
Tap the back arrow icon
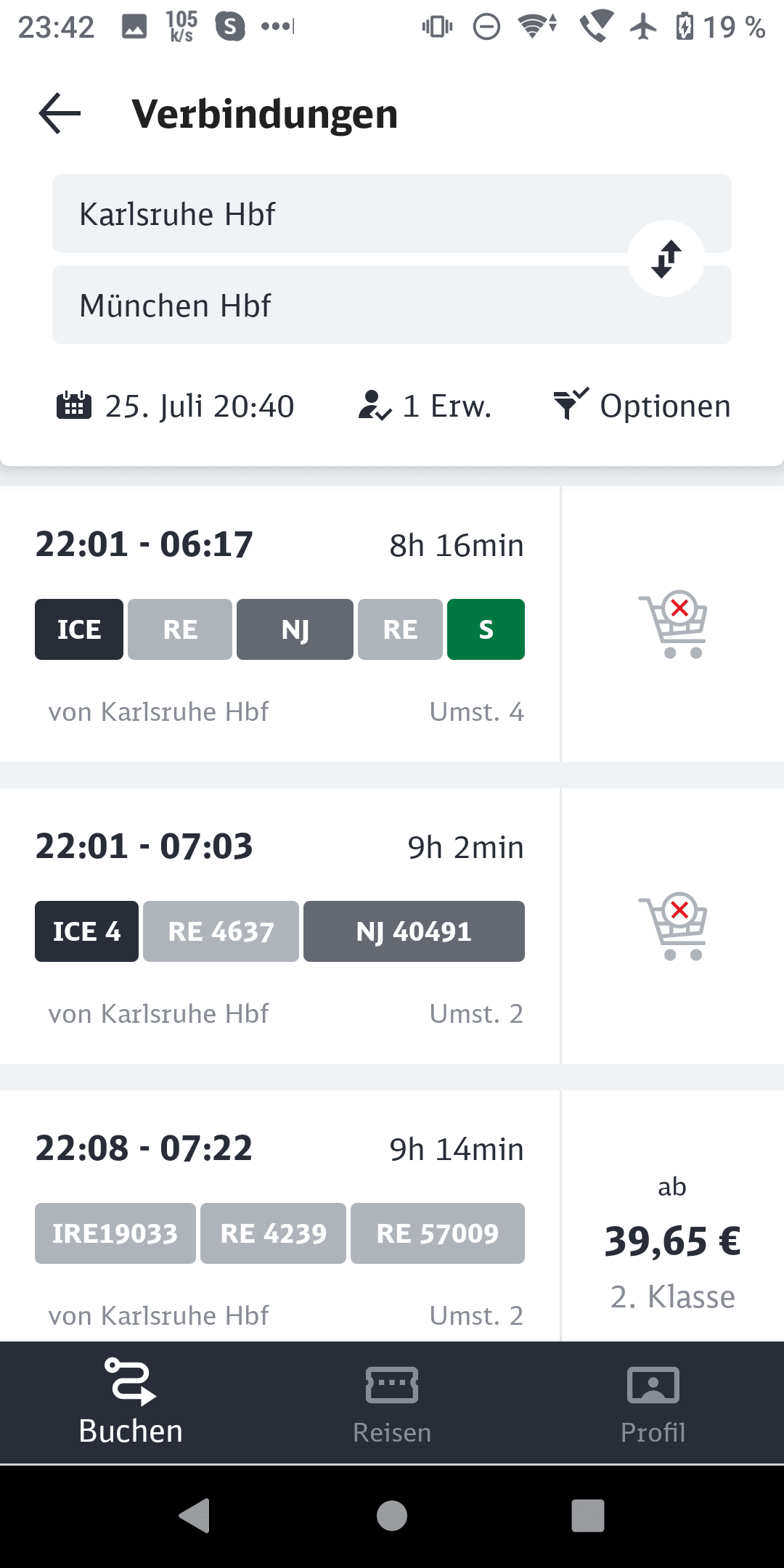tap(60, 114)
